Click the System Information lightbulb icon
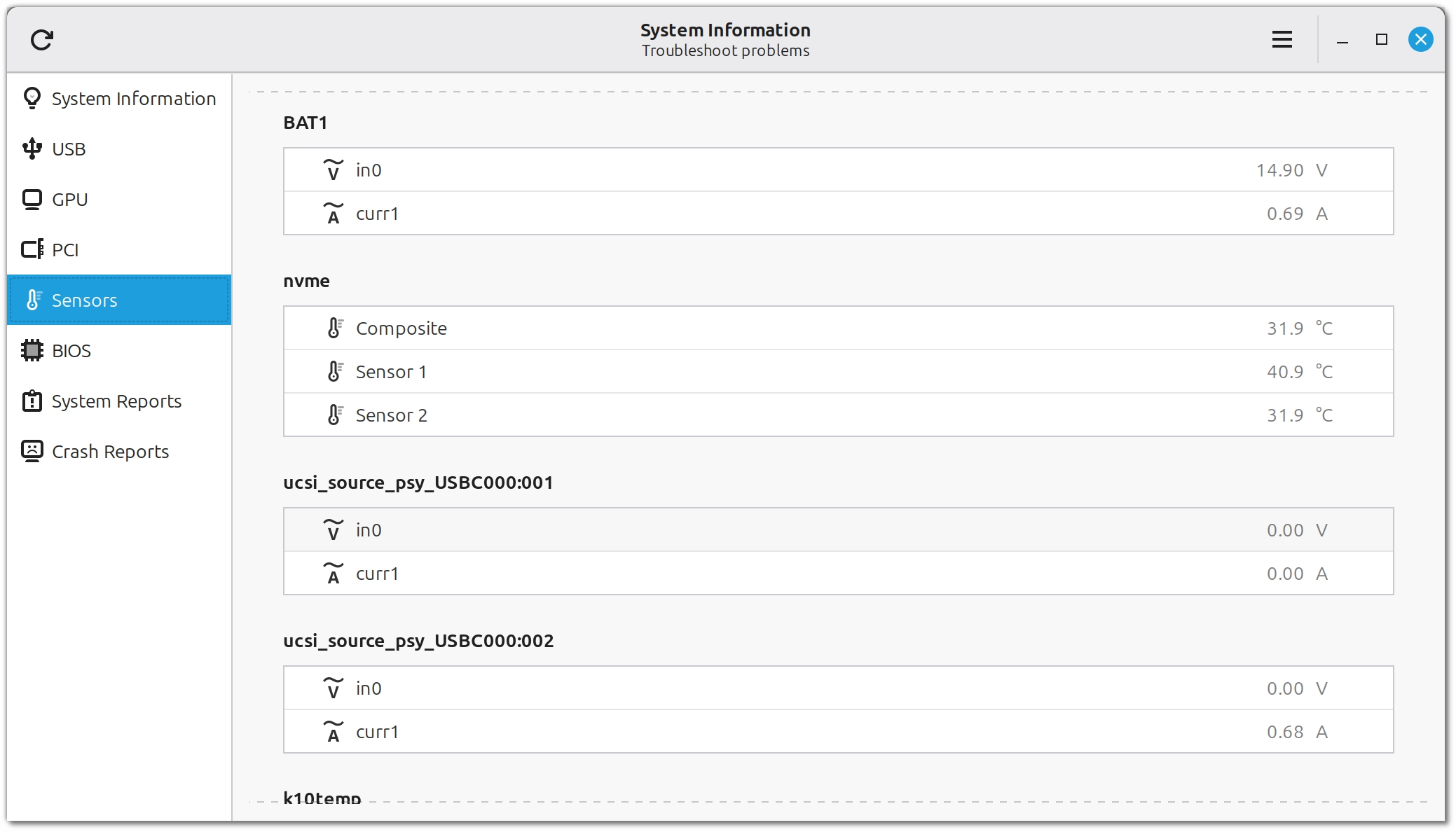1456x832 pixels. (32, 98)
